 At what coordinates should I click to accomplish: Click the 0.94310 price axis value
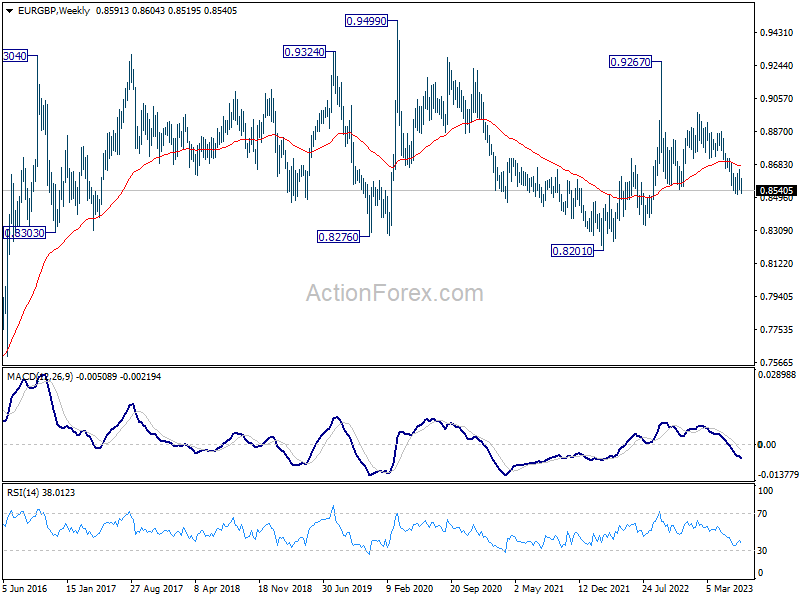[x=777, y=33]
